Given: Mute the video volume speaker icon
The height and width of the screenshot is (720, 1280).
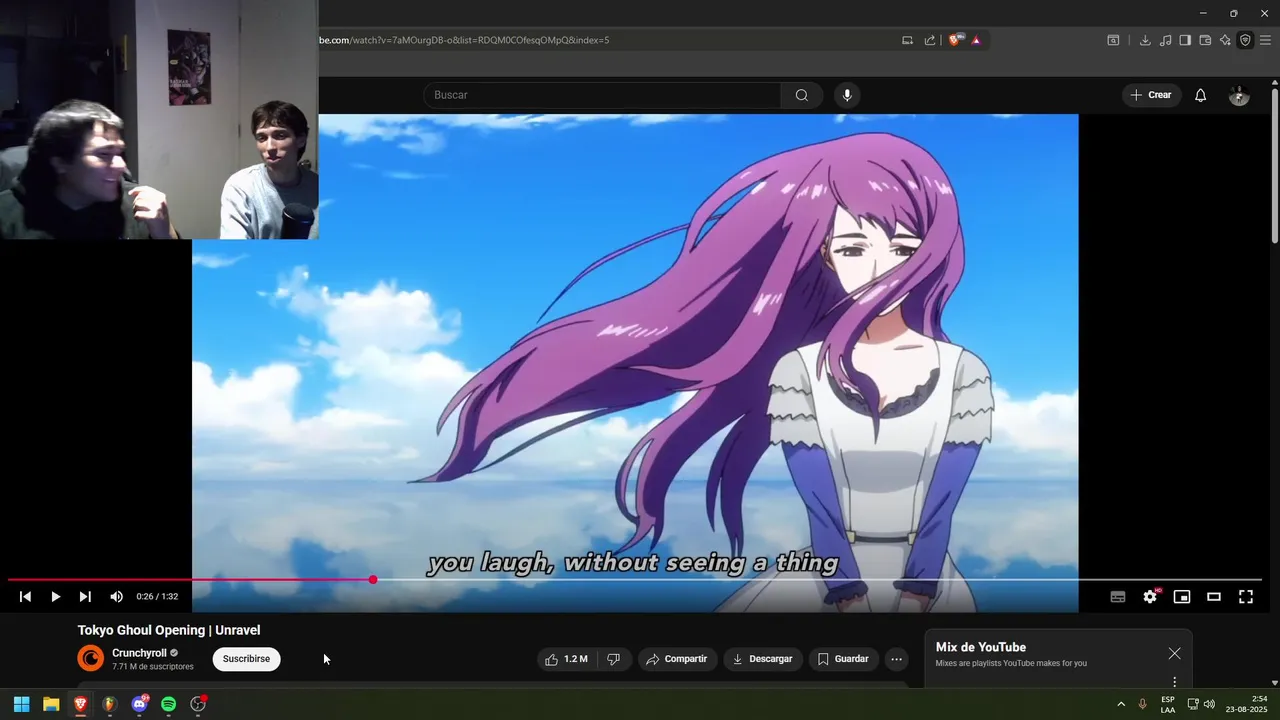Looking at the screenshot, I should (116, 597).
